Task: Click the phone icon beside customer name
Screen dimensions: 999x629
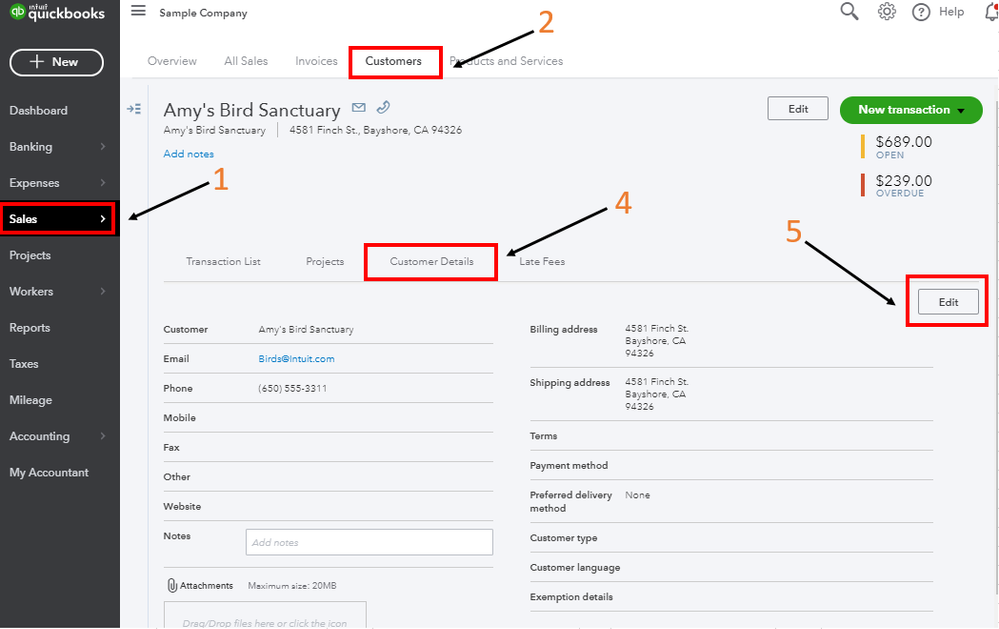Action: [383, 107]
